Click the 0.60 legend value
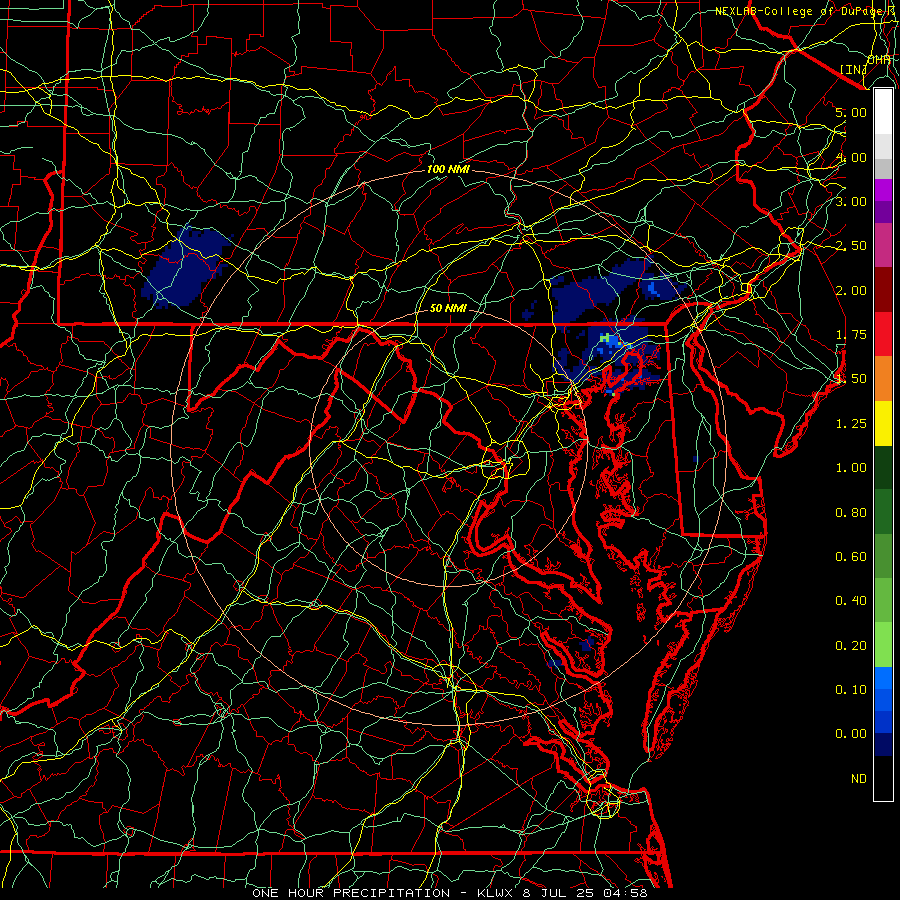The image size is (900, 900). coord(851,557)
